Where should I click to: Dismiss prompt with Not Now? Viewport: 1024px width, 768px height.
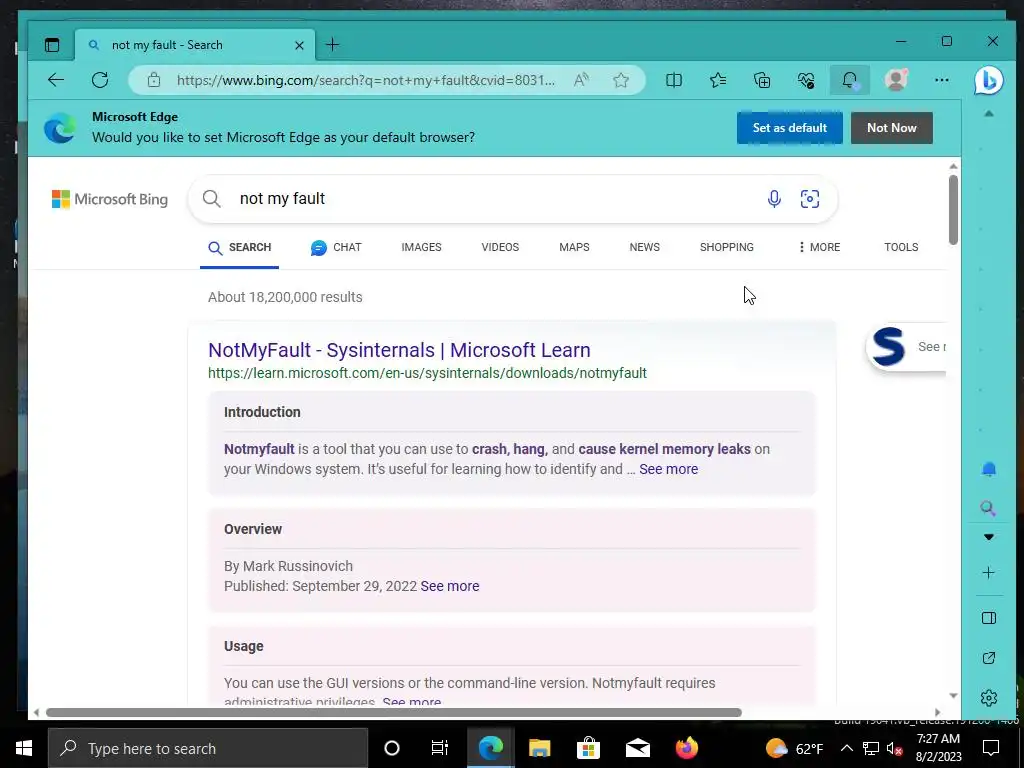tap(891, 128)
